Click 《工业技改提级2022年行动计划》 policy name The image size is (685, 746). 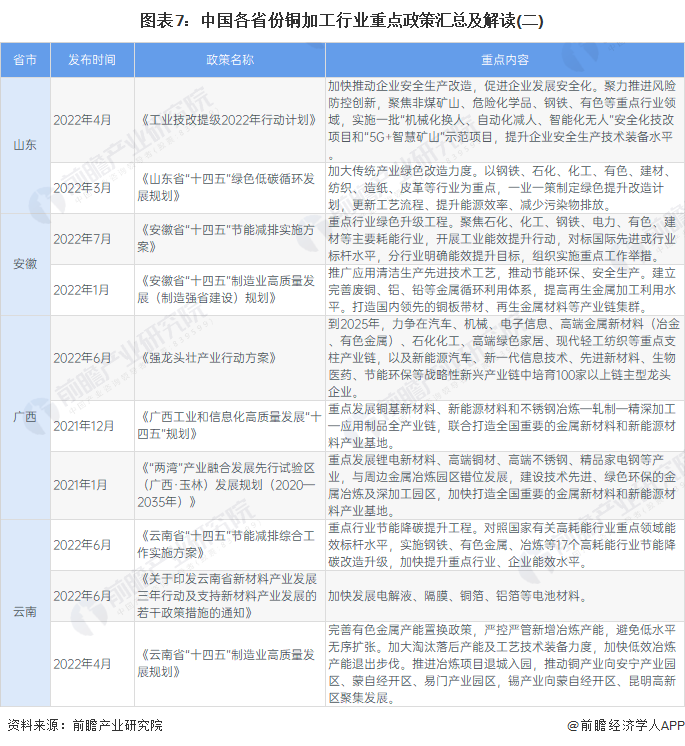[228, 120]
